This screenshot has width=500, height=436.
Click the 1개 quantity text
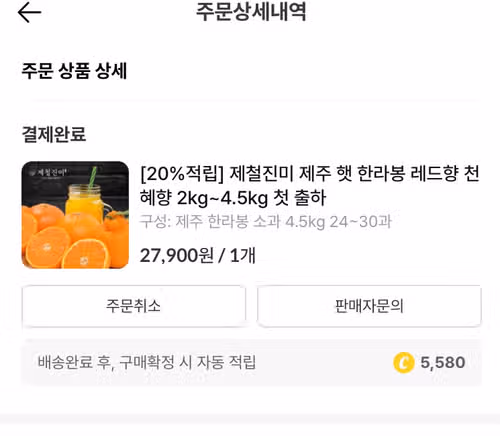click(x=243, y=256)
